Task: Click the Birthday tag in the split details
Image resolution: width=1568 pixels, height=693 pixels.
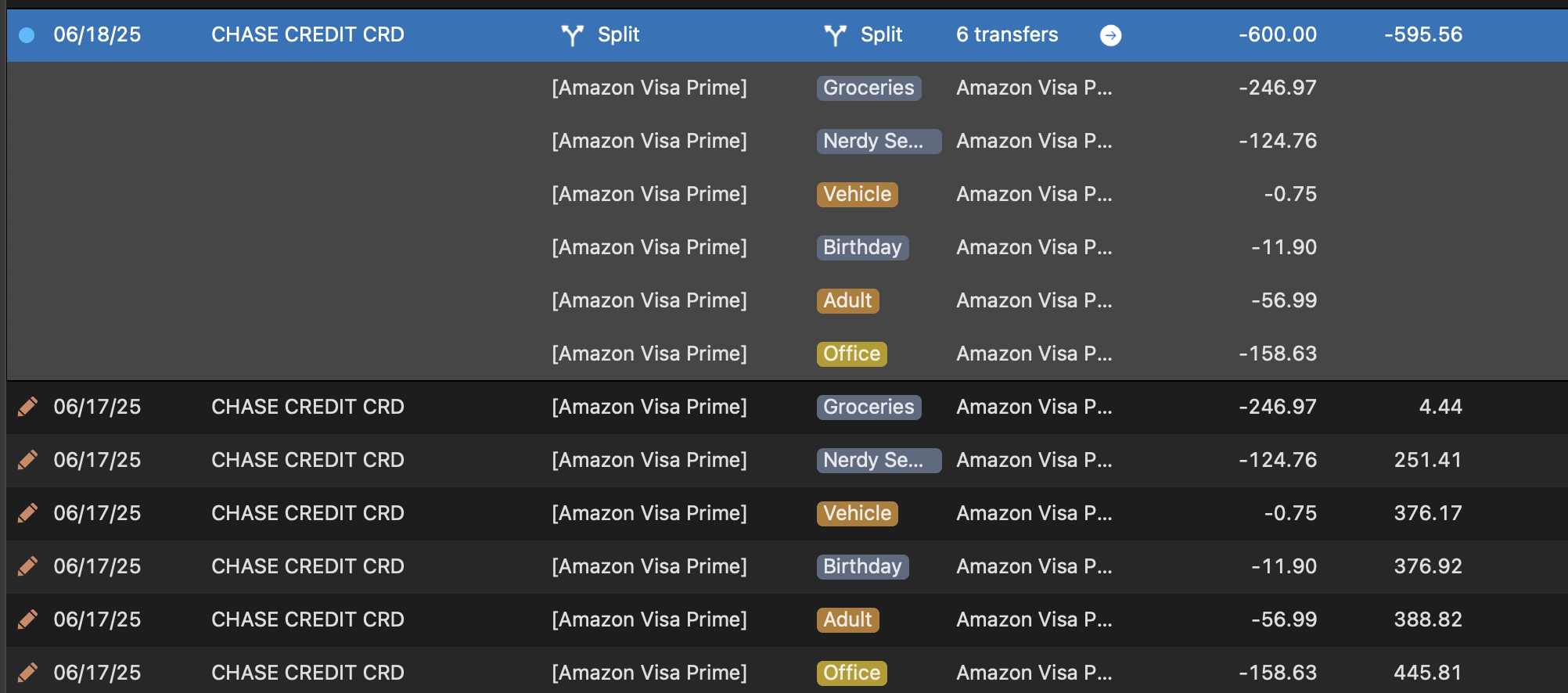Action: (862, 247)
